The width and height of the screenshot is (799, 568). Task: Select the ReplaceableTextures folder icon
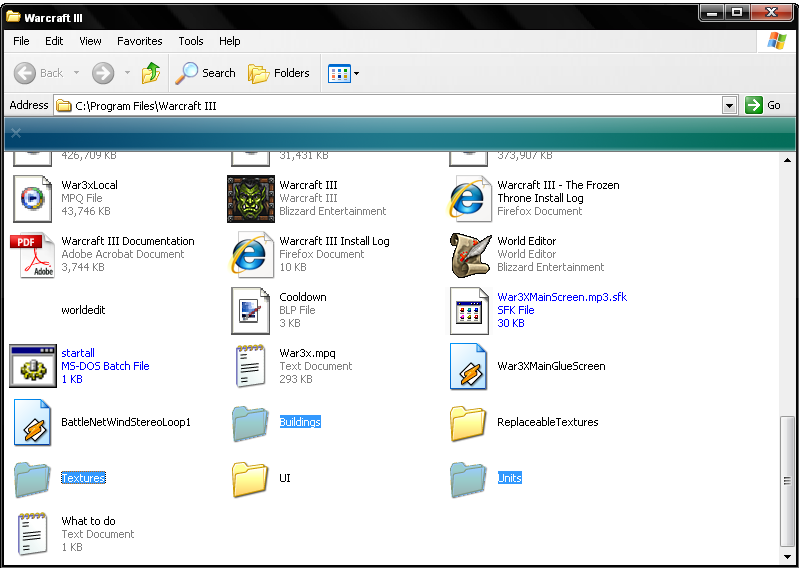468,423
